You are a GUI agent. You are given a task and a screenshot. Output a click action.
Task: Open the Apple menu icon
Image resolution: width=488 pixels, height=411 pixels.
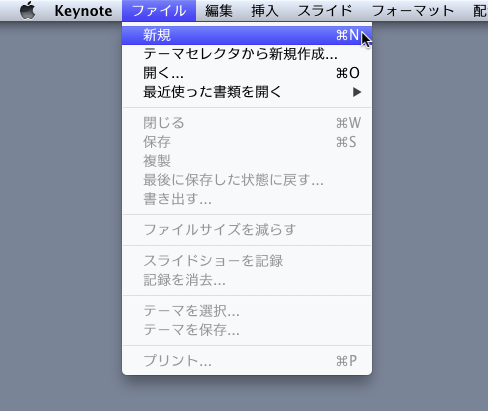[x=28, y=11]
